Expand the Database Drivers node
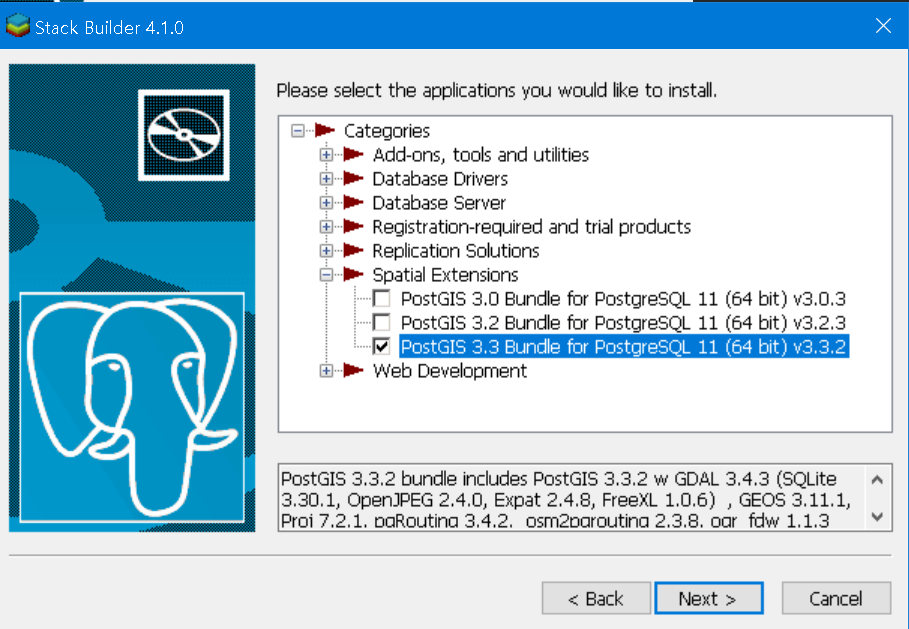Screen dimensions: 909x629 [x=326, y=179]
